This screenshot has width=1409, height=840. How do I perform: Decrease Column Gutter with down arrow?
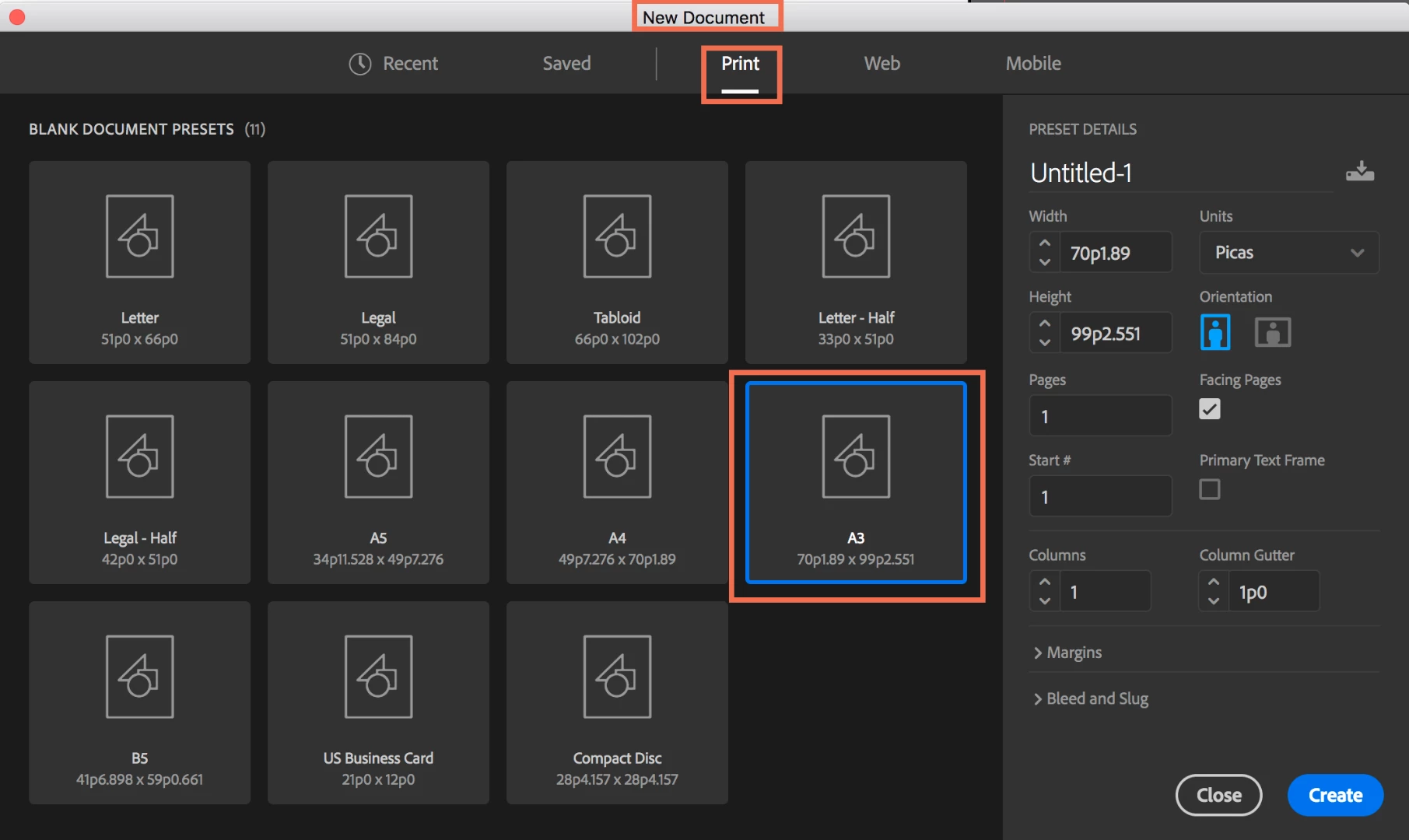(x=1214, y=601)
